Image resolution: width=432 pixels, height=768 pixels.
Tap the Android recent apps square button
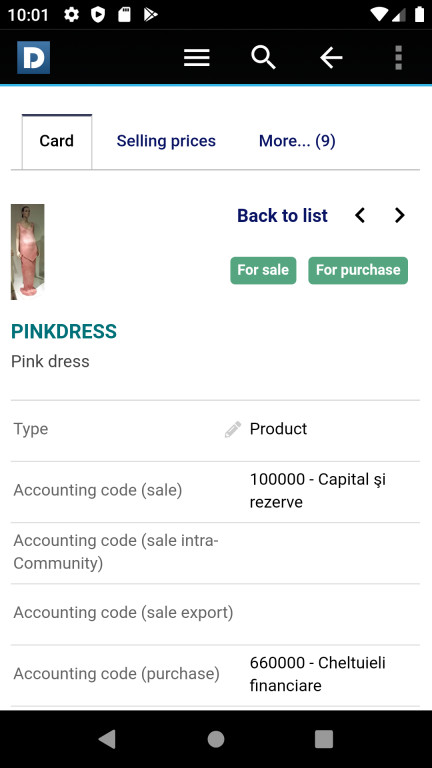(x=324, y=739)
